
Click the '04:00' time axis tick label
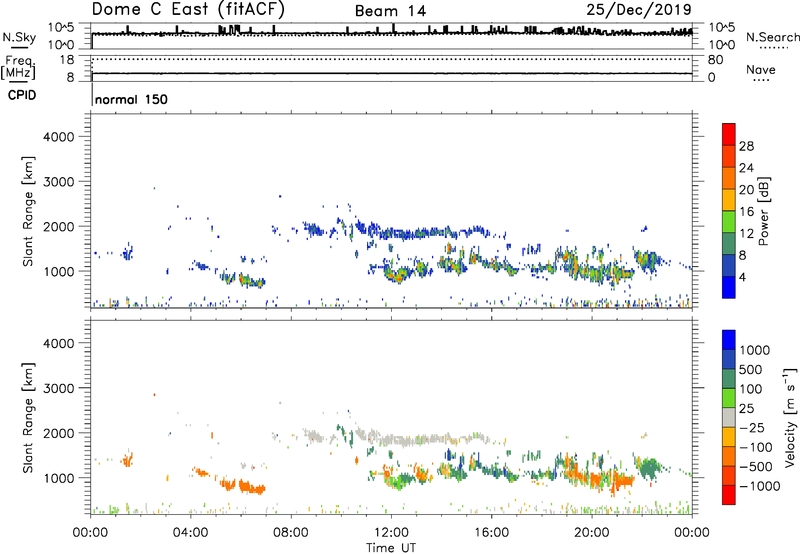click(190, 533)
